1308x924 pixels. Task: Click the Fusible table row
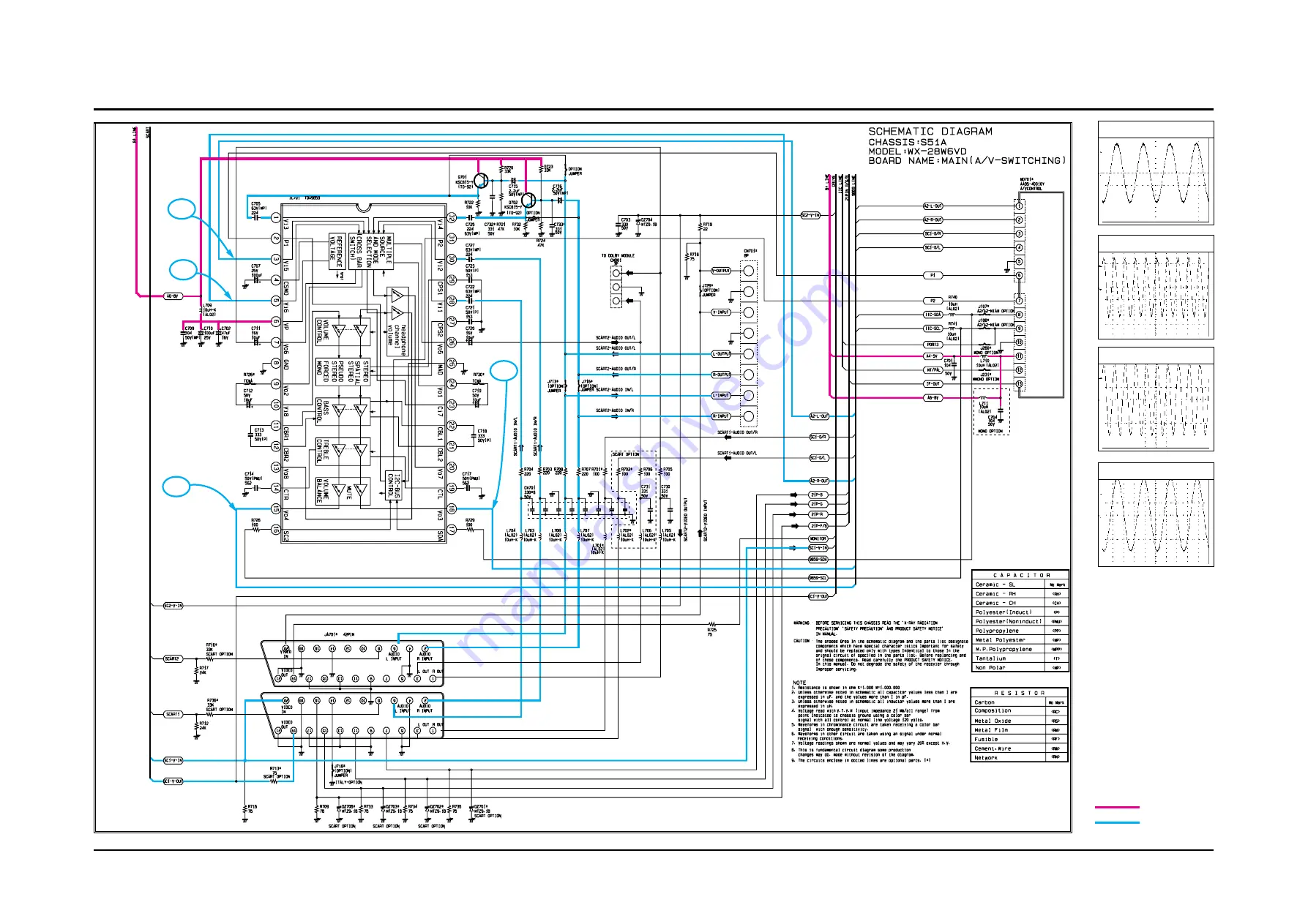click(1020, 740)
